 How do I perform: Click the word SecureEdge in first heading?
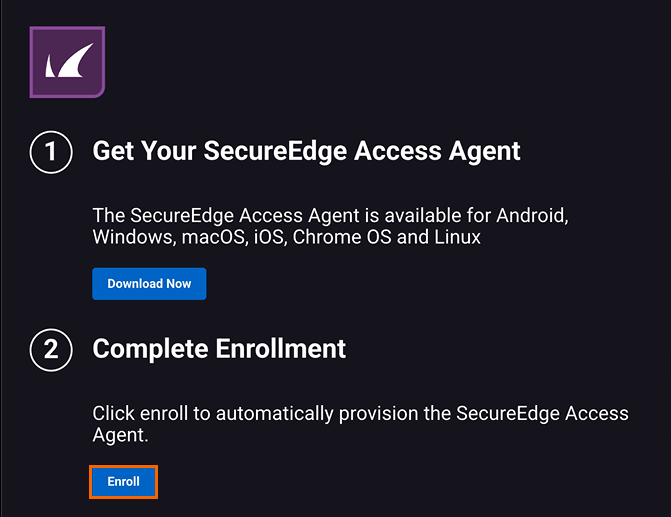pos(269,151)
